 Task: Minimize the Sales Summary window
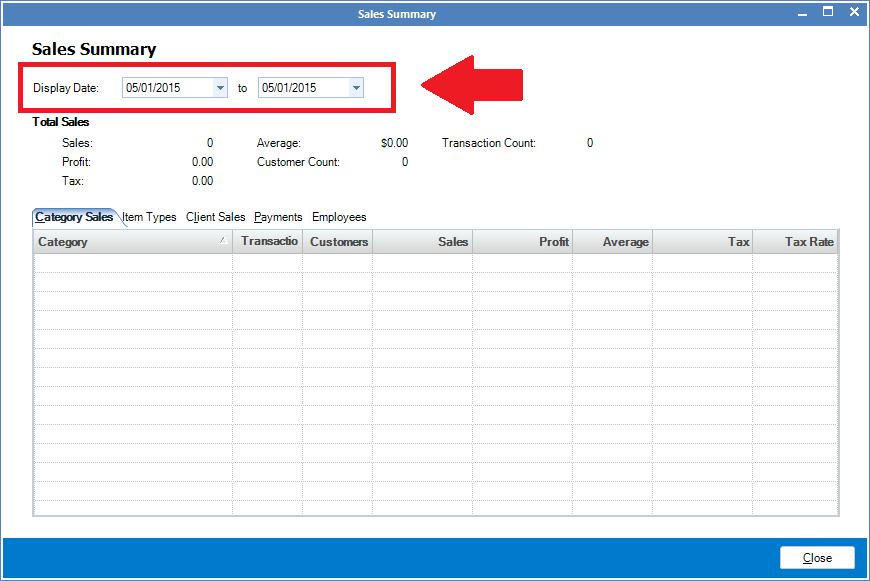[801, 13]
